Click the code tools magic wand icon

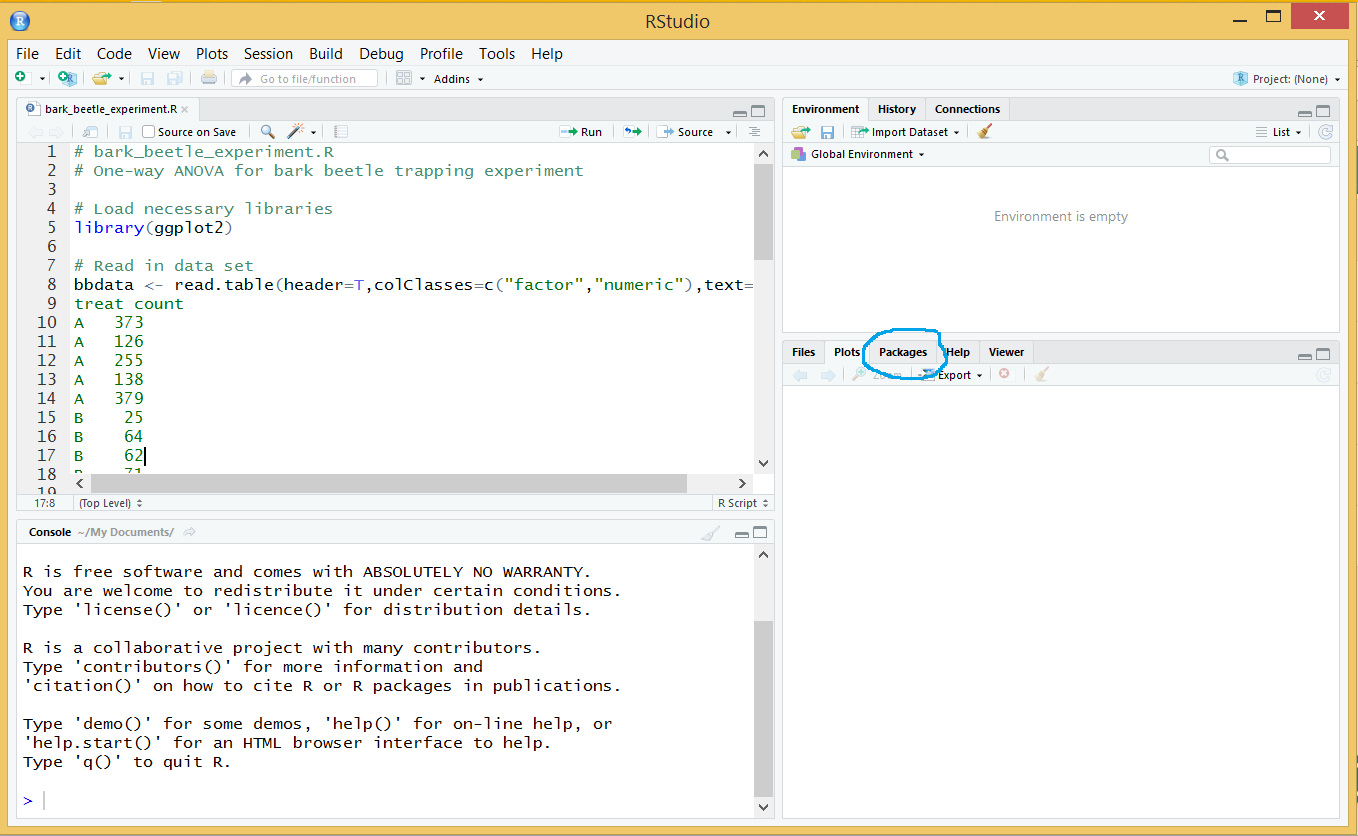(x=297, y=132)
